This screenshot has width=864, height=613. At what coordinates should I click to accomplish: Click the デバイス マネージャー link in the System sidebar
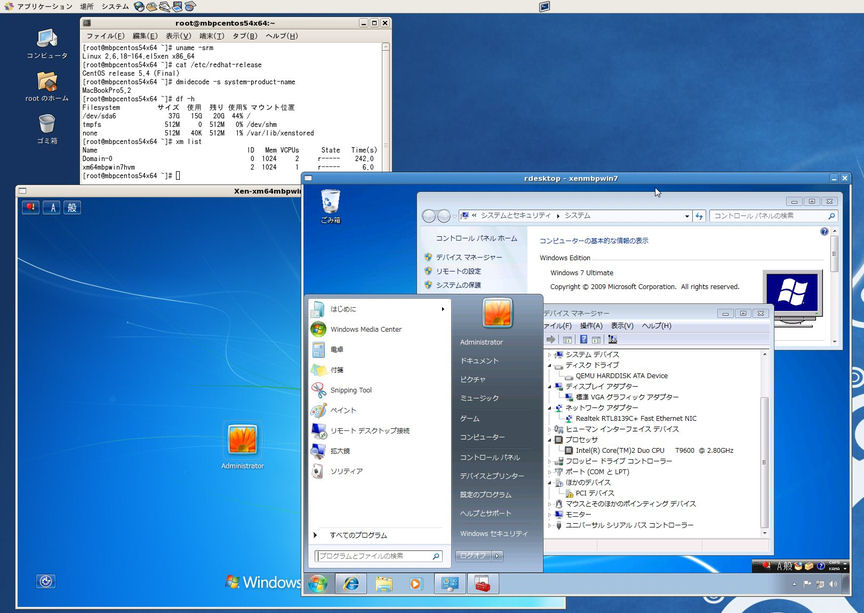(x=469, y=257)
